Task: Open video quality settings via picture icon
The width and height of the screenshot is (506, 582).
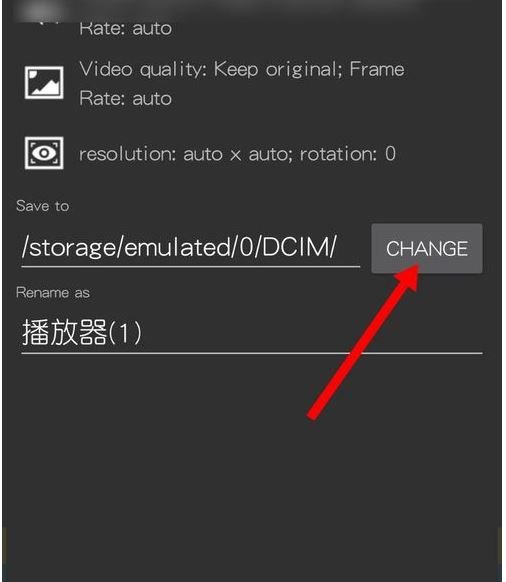Action: coord(44,82)
